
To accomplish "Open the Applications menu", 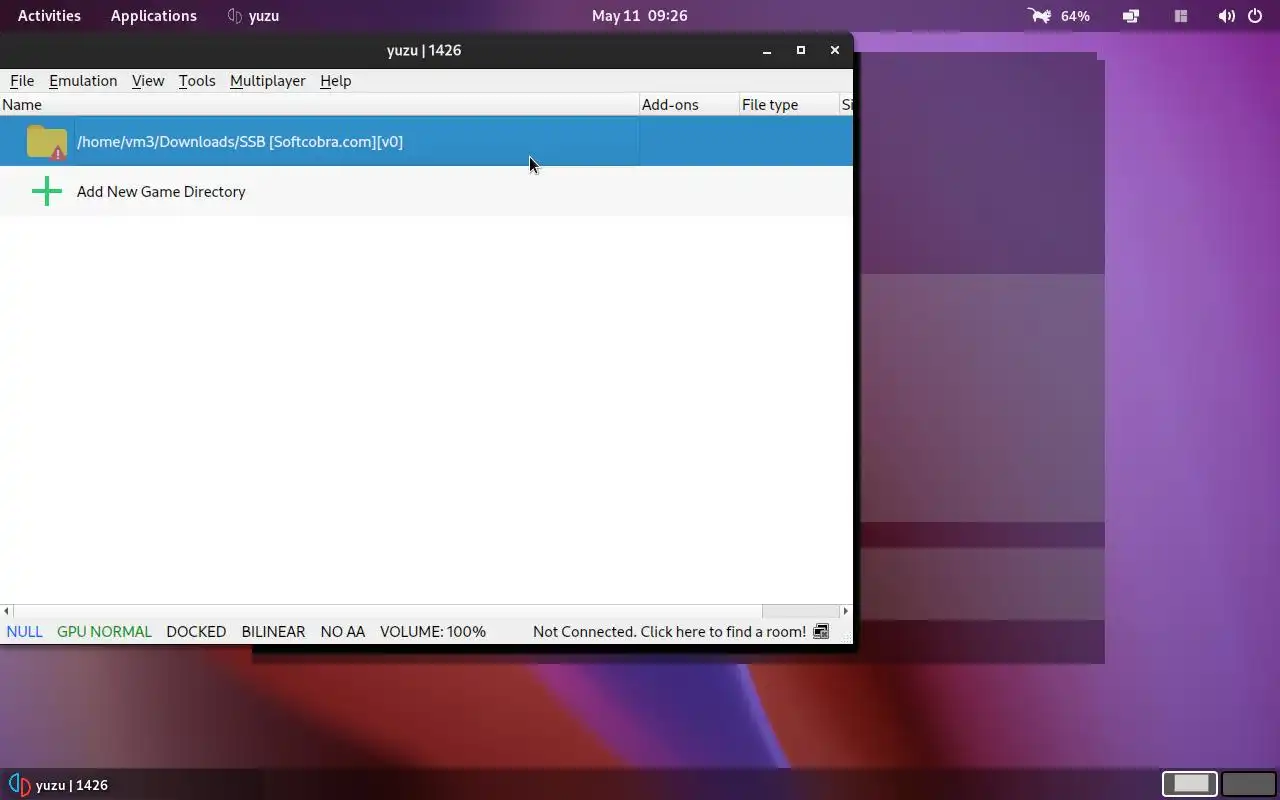I will point(154,16).
